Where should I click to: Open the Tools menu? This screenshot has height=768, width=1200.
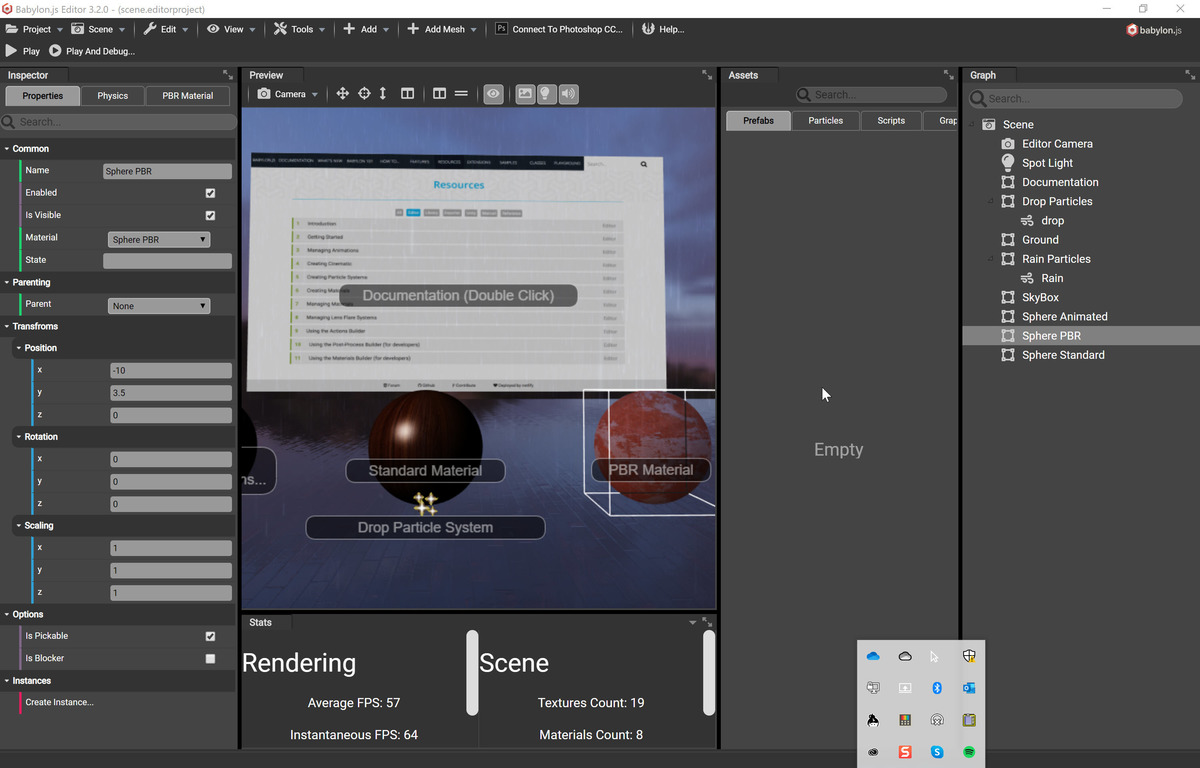pyautogui.click(x=299, y=29)
